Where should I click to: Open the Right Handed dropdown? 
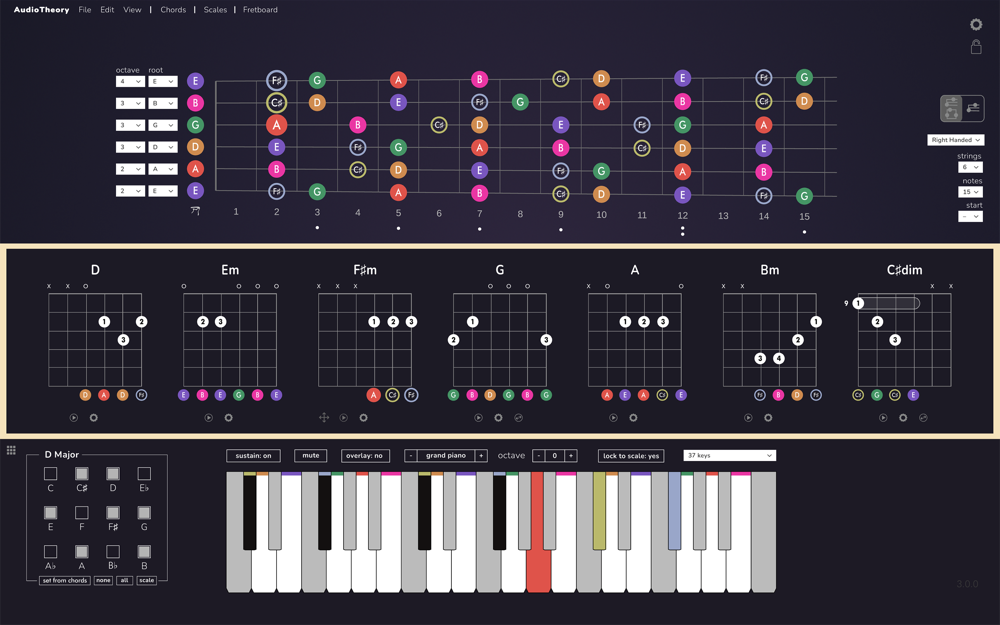[955, 140]
